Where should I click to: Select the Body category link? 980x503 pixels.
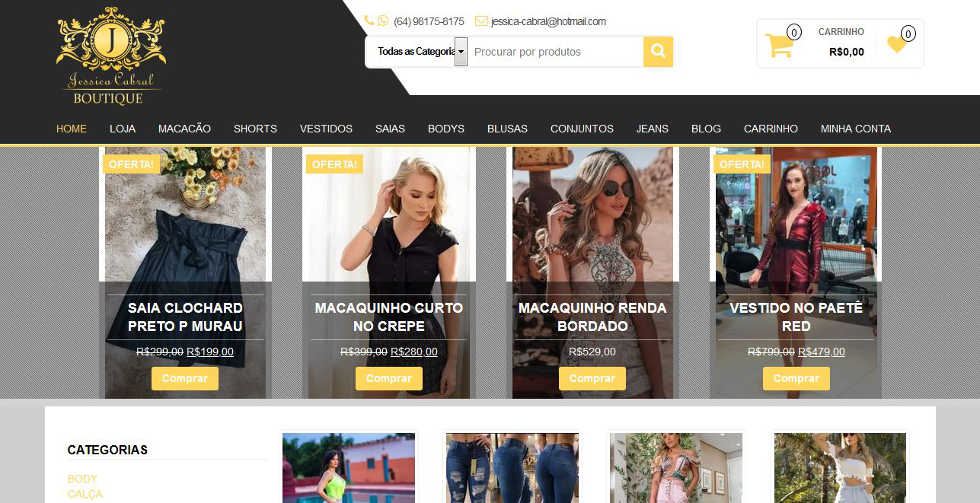pos(82,479)
